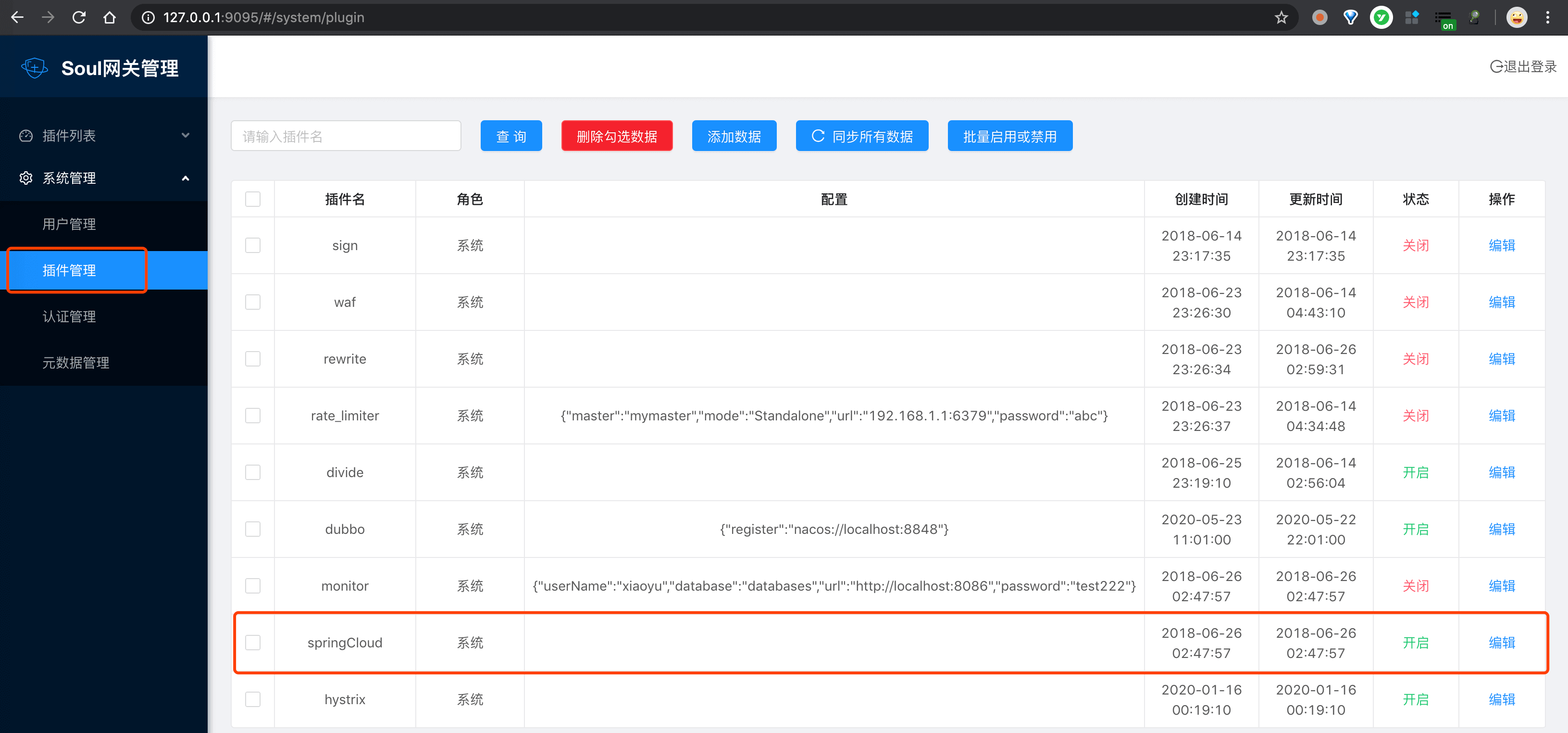Open 认证管理 in the sidebar
The image size is (1568, 733).
(x=69, y=316)
